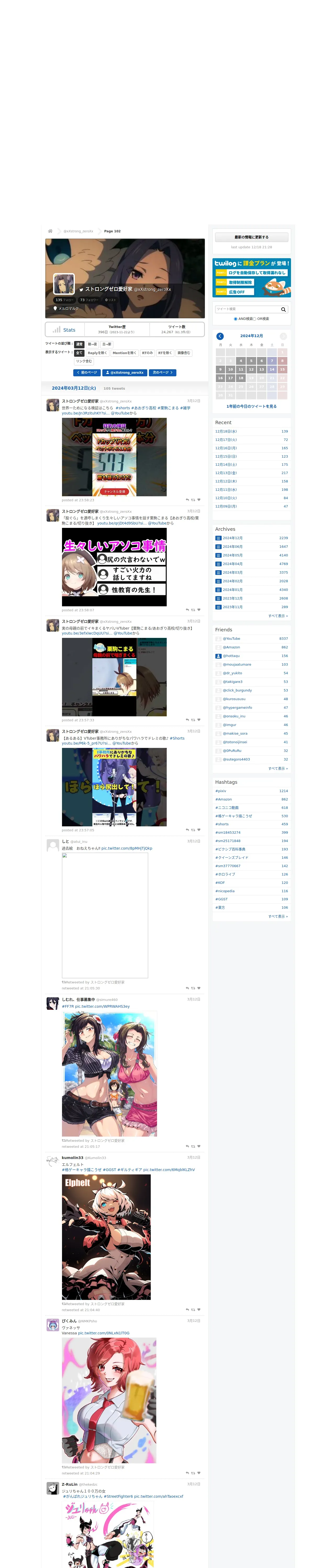Image resolution: width=336 pixels, height=1568 pixels.
Task: Open the 生々しいアソコ事情 video thumbnail
Action: [114, 567]
